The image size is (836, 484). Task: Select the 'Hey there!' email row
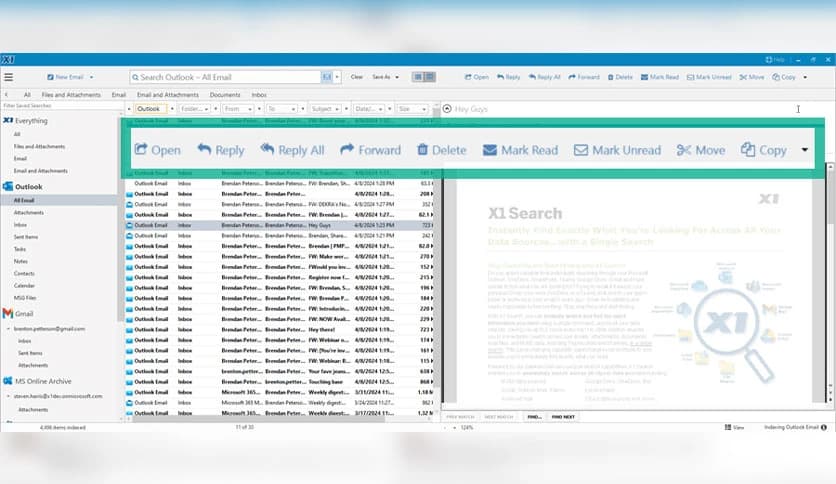pyautogui.click(x=279, y=329)
